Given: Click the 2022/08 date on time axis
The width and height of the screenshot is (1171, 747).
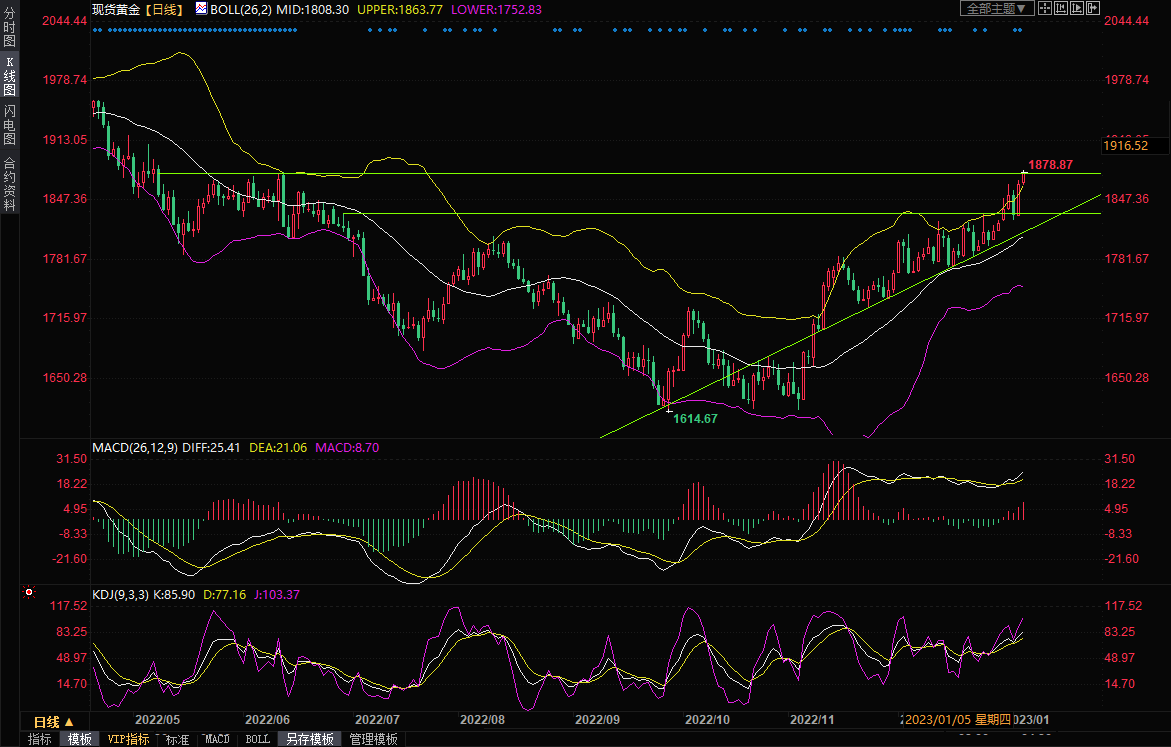Looking at the screenshot, I should pos(482,719).
